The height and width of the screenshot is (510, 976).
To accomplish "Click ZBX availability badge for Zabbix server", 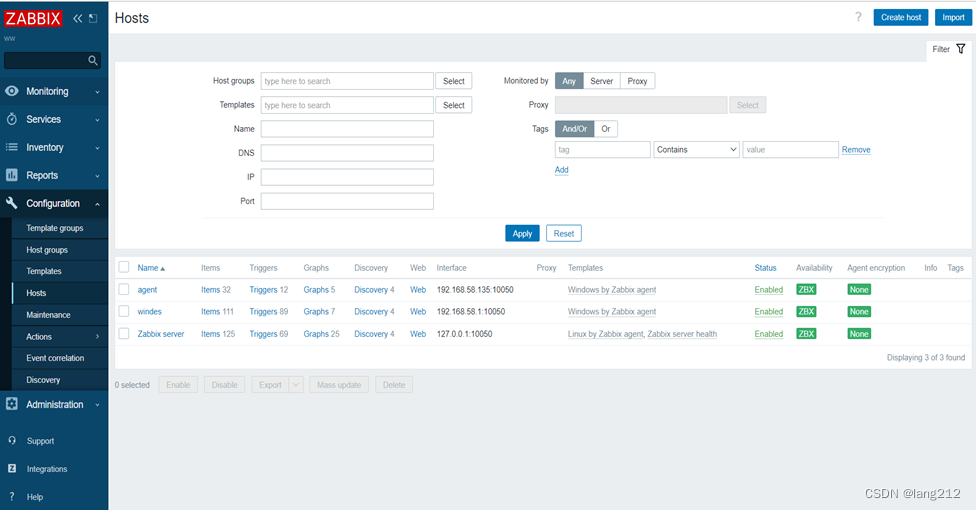I will point(806,334).
